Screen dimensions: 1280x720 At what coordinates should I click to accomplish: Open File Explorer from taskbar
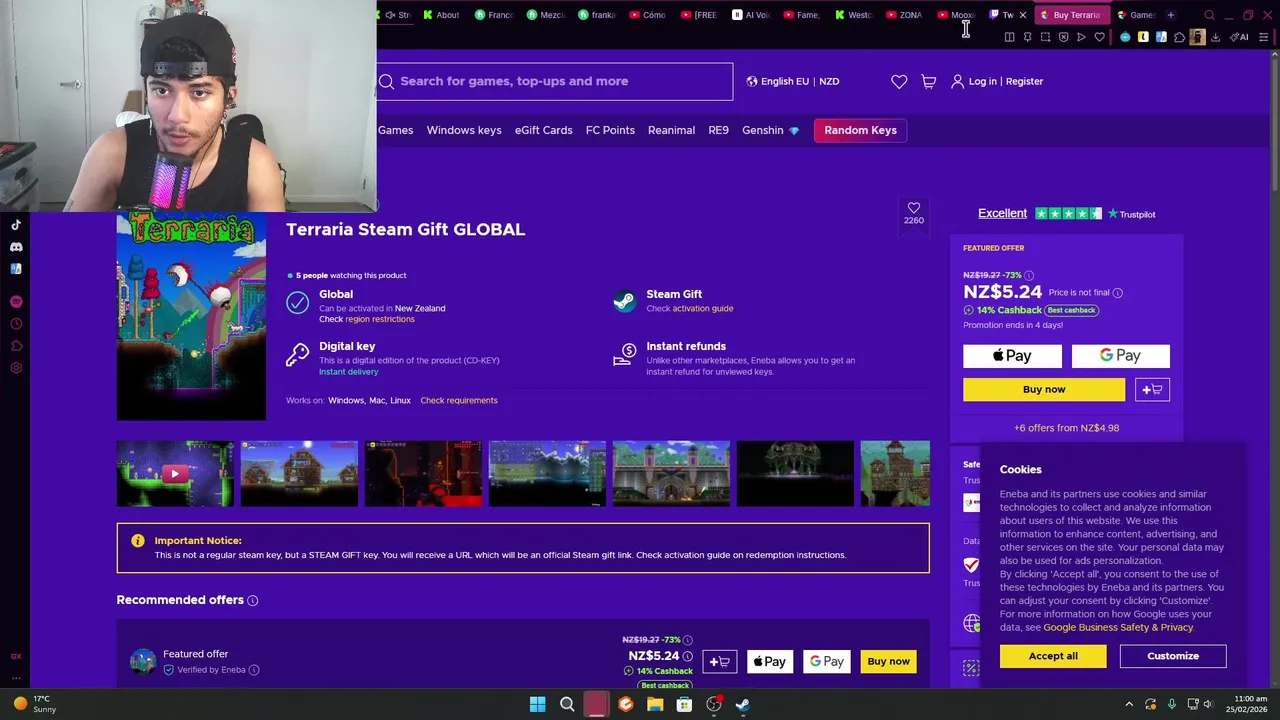coord(655,704)
